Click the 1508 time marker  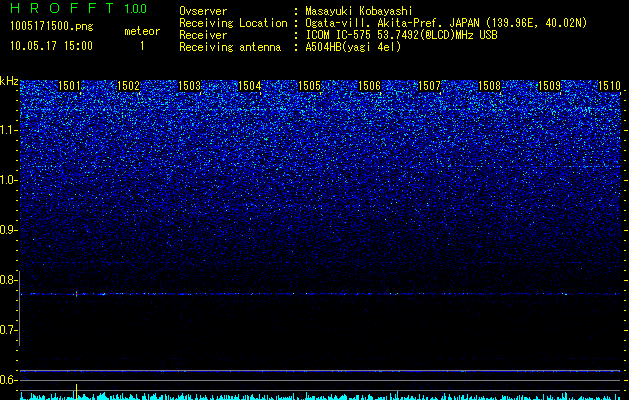click(489, 85)
